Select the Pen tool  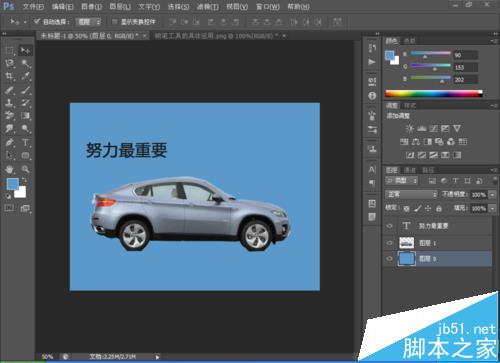coord(9,143)
